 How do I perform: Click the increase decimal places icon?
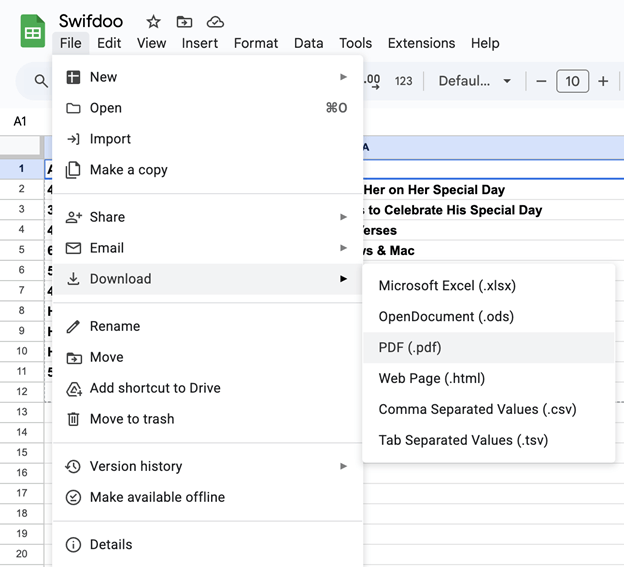tap(372, 81)
